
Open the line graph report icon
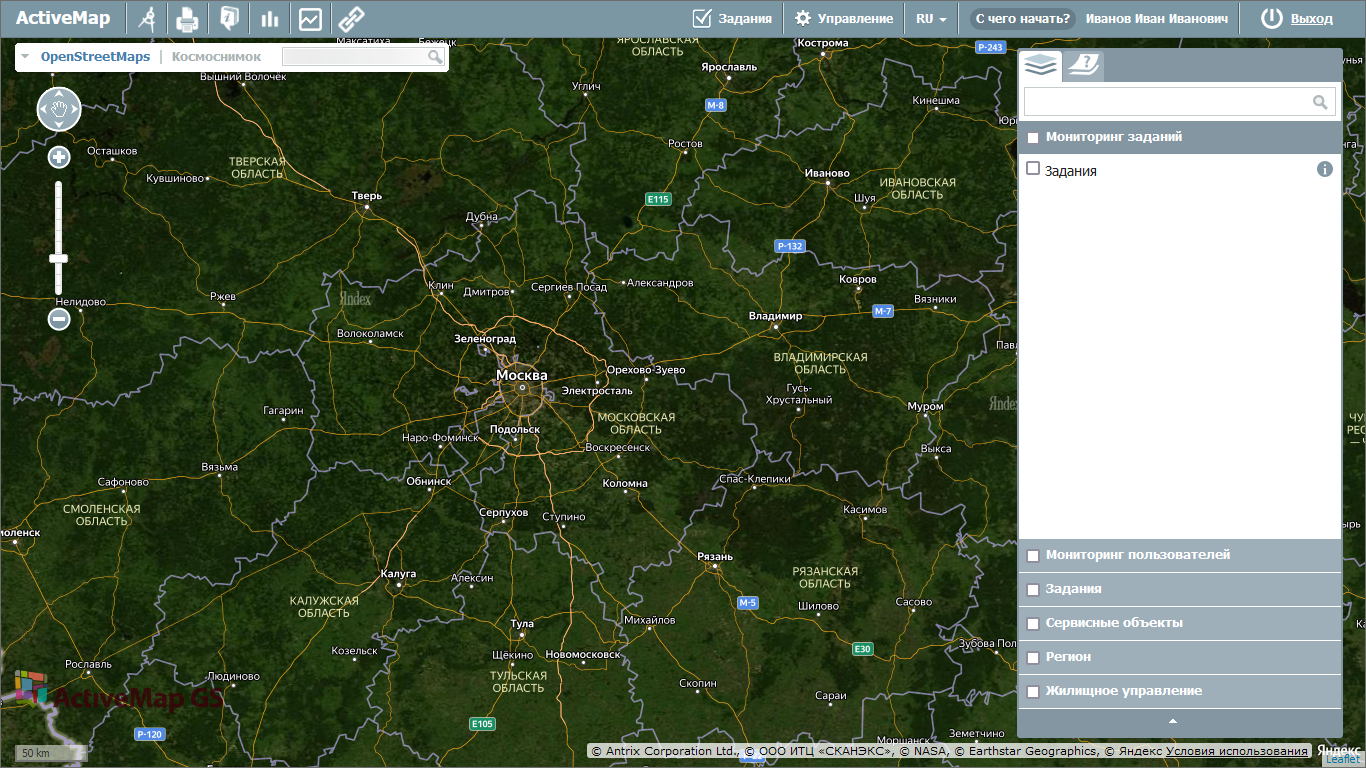coord(310,19)
